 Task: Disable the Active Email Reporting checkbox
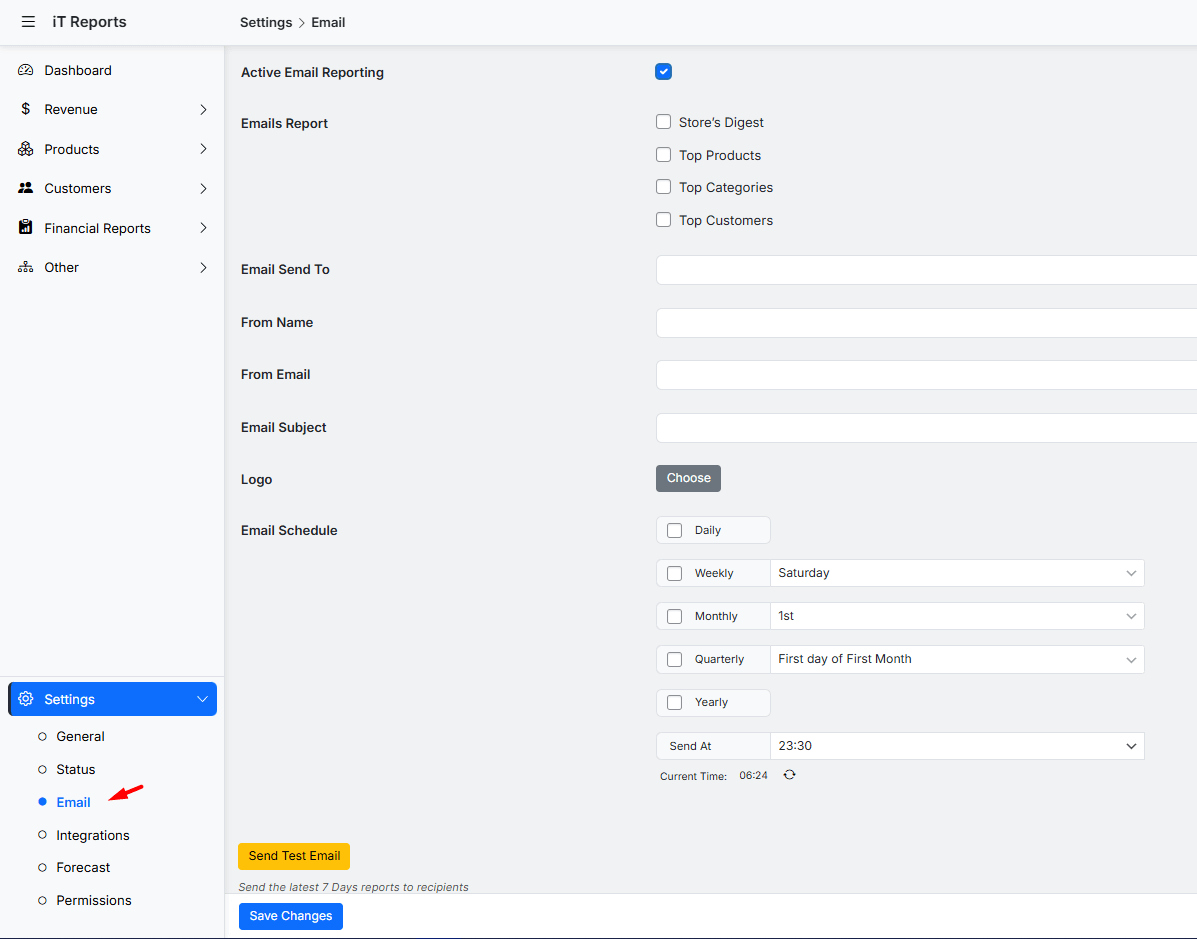[x=663, y=72]
